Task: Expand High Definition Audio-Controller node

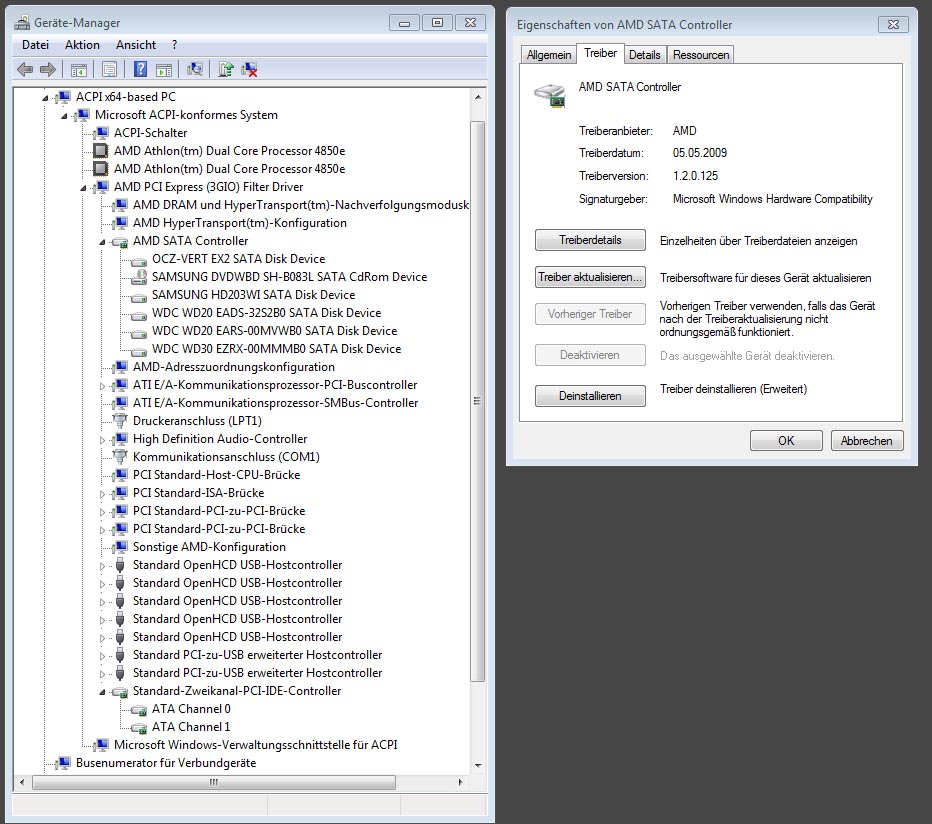Action: click(x=102, y=440)
